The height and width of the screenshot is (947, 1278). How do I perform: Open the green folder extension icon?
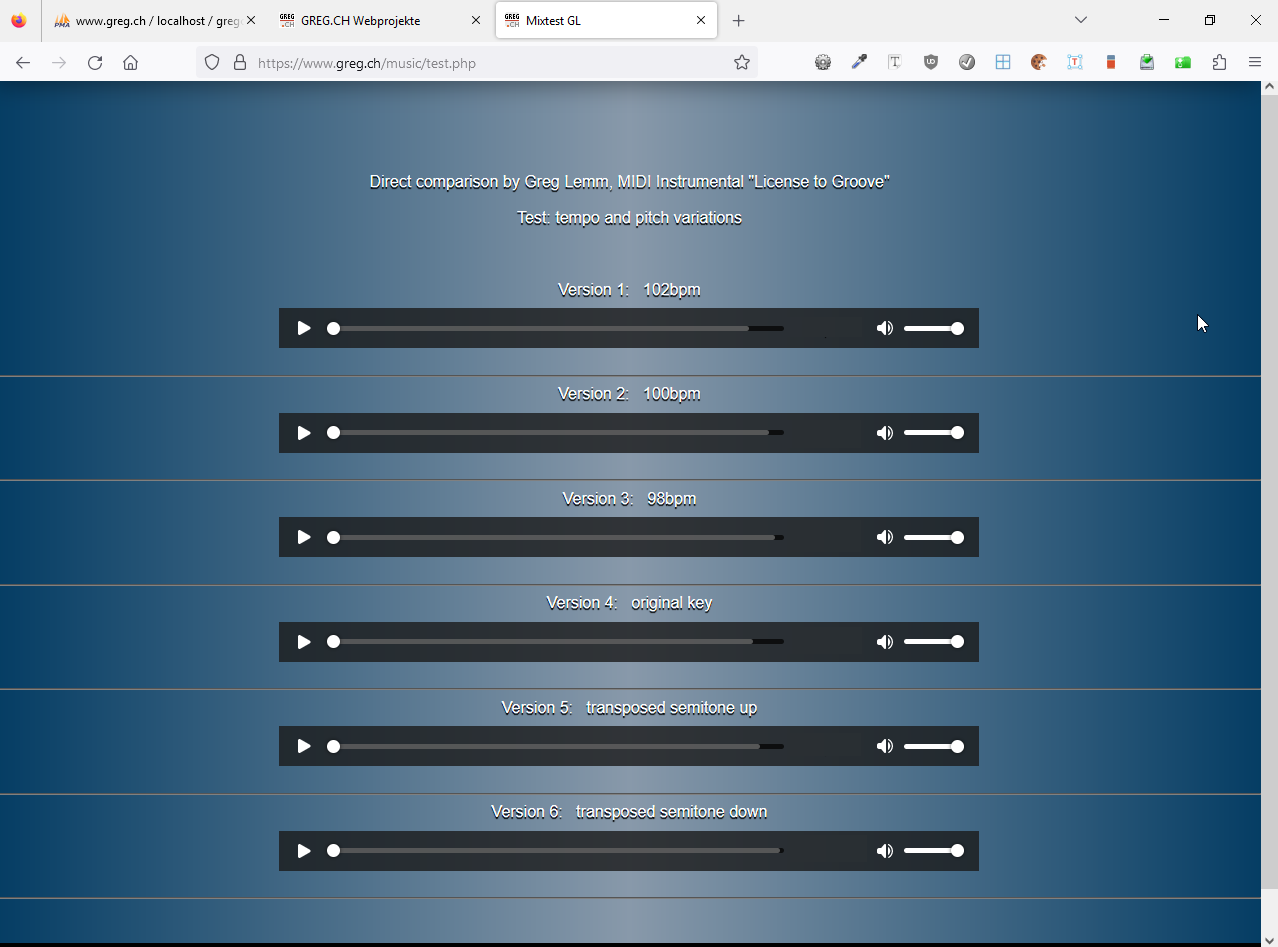point(1183,62)
